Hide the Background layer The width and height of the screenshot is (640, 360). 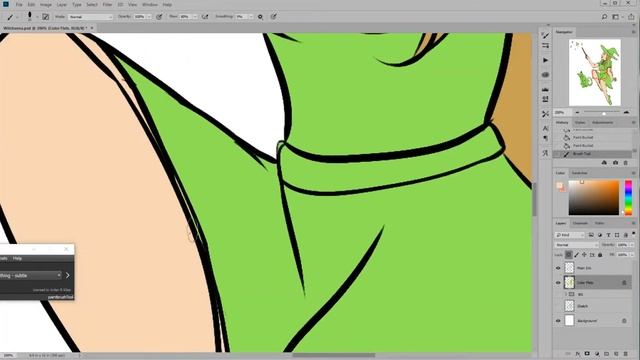pos(558,321)
